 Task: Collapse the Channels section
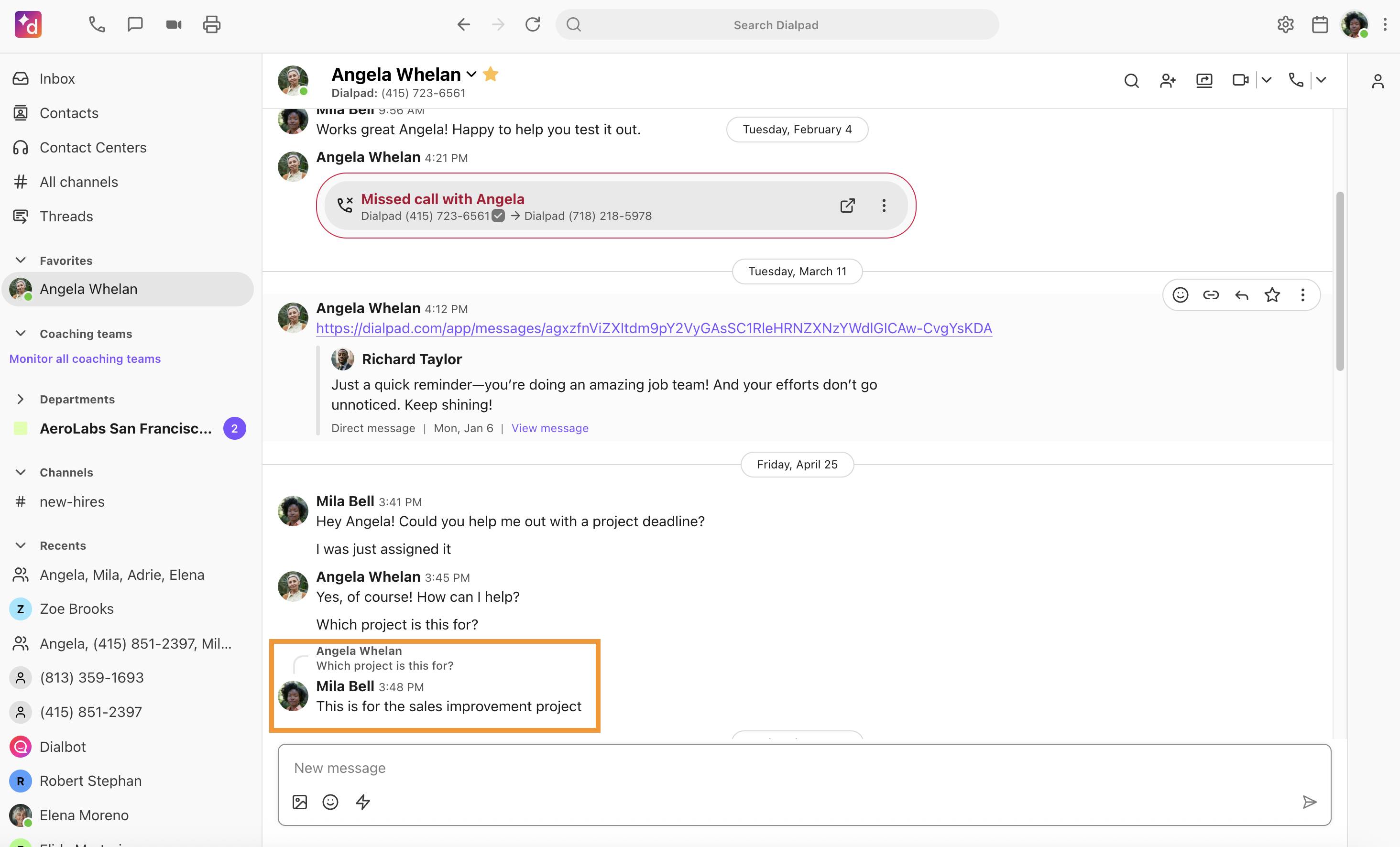click(x=21, y=472)
